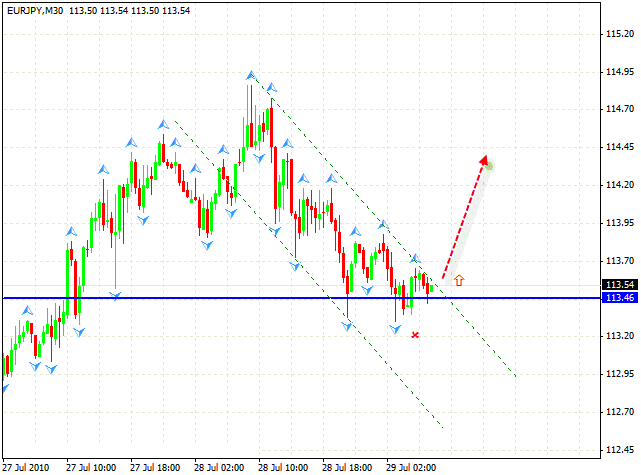Click the 112.70 price axis label
Viewport: 641px width, 475px height.
620,412
